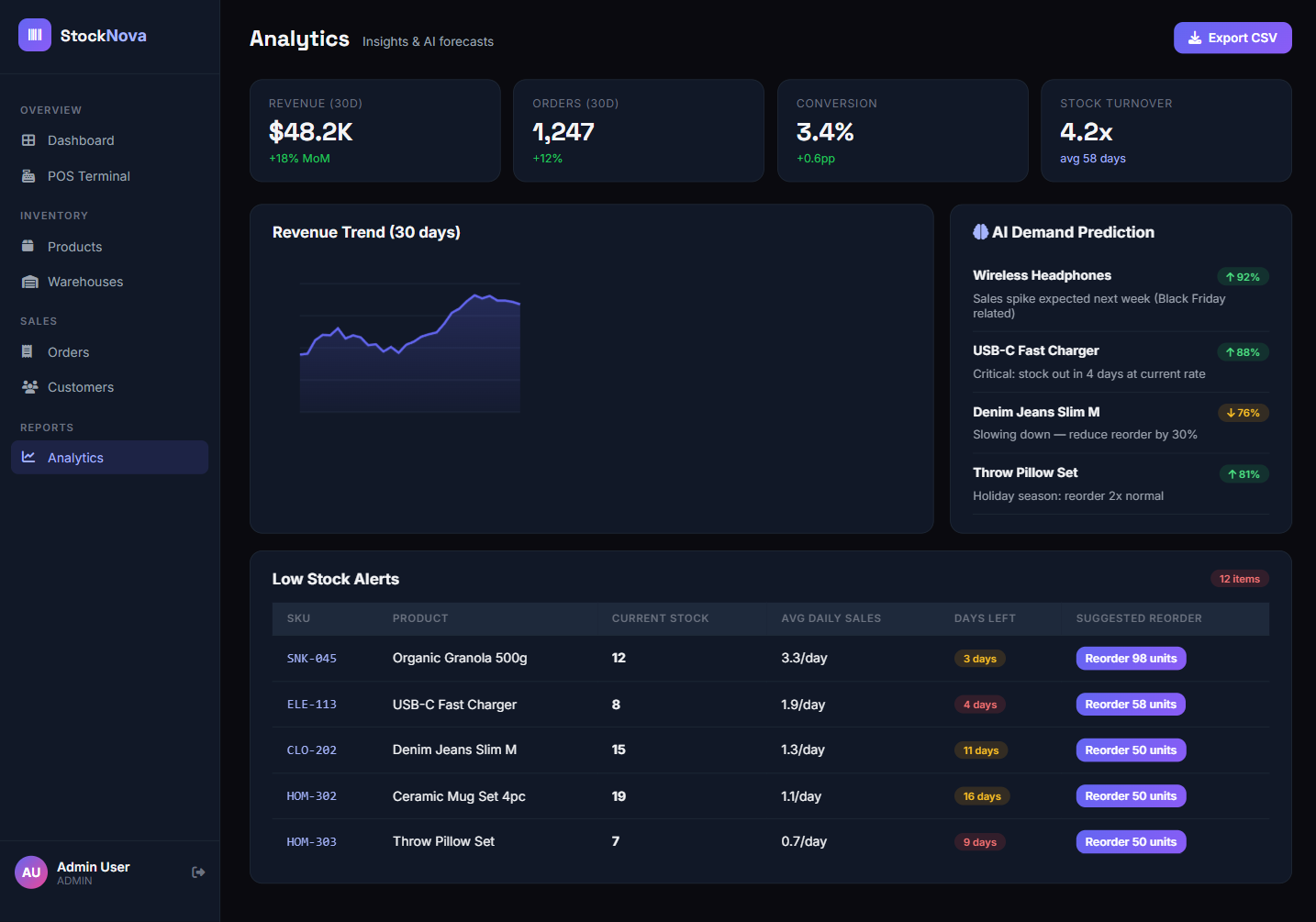The width and height of the screenshot is (1316, 922).
Task: Click SKU SNK-045
Action: pyautogui.click(x=312, y=659)
